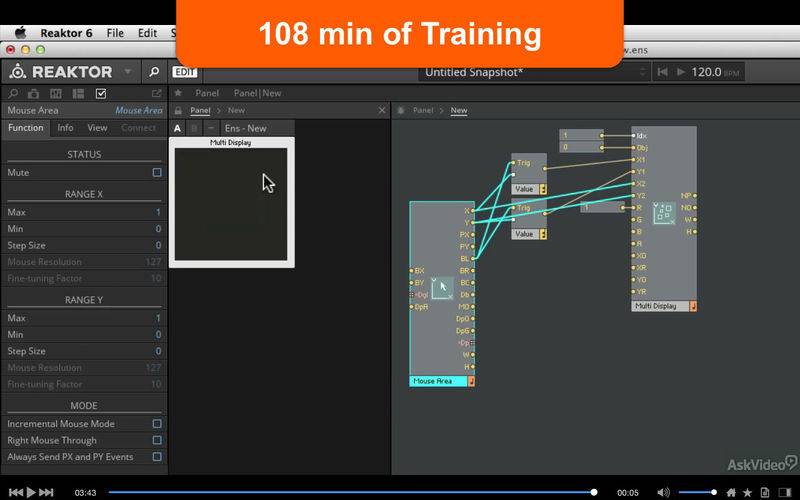The height and width of the screenshot is (500, 800).
Task: Click the minus button beside B
Action: tap(211, 128)
